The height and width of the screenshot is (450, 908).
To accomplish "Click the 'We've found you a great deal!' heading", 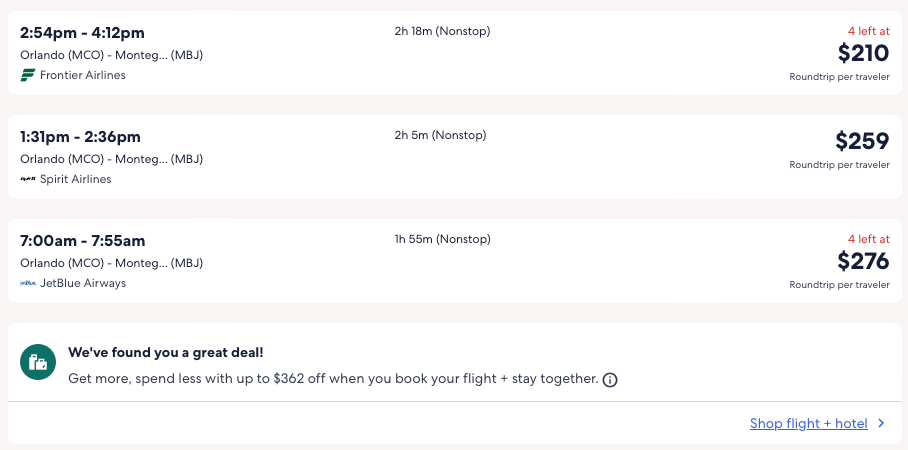I will [166, 352].
